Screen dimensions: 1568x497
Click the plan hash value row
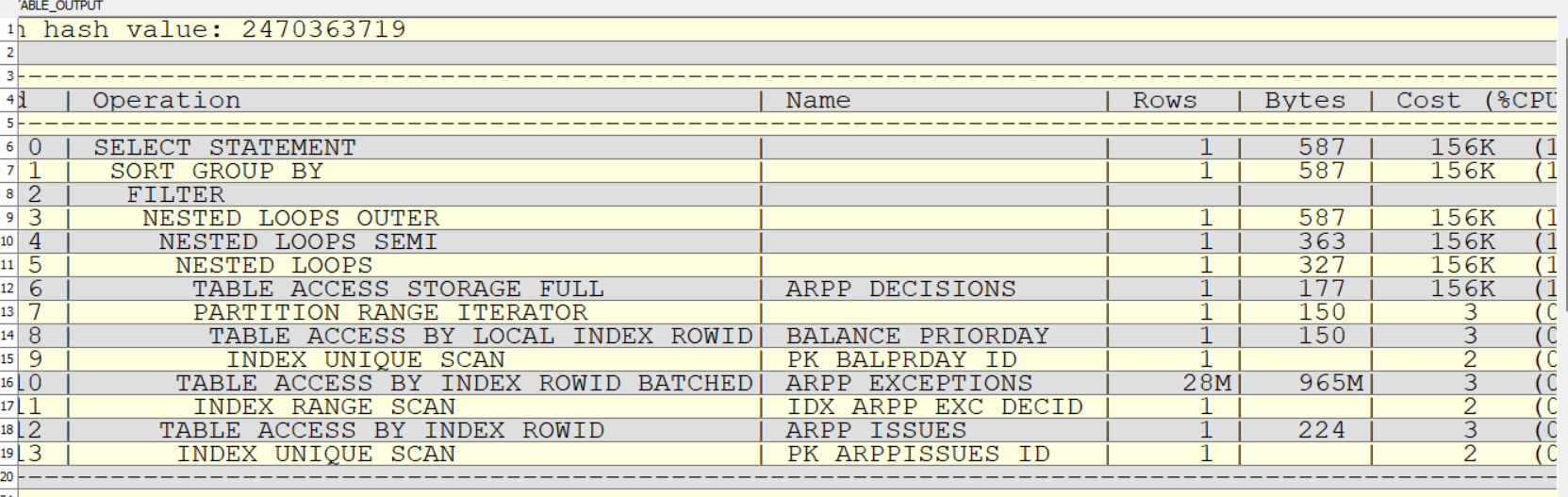click(226, 29)
